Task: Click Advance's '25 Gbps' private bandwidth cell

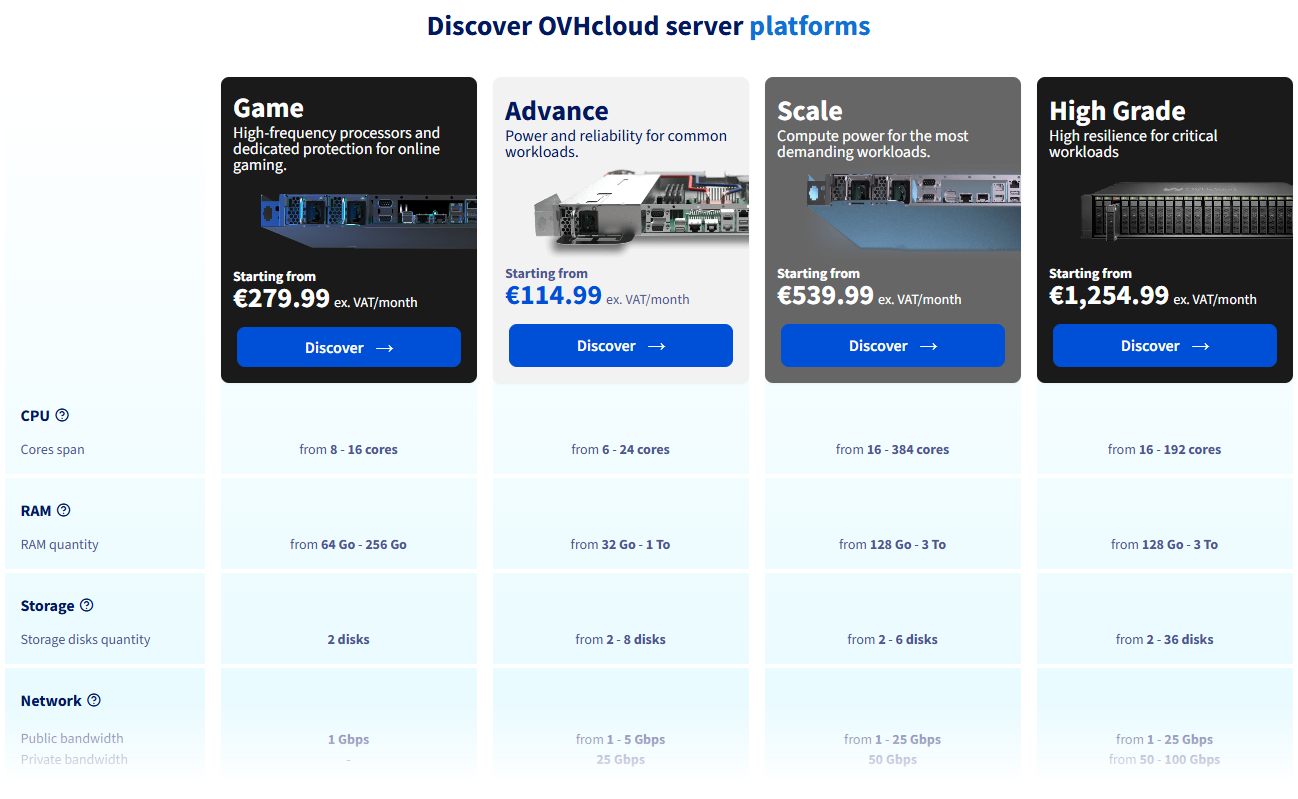Action: pos(621,760)
